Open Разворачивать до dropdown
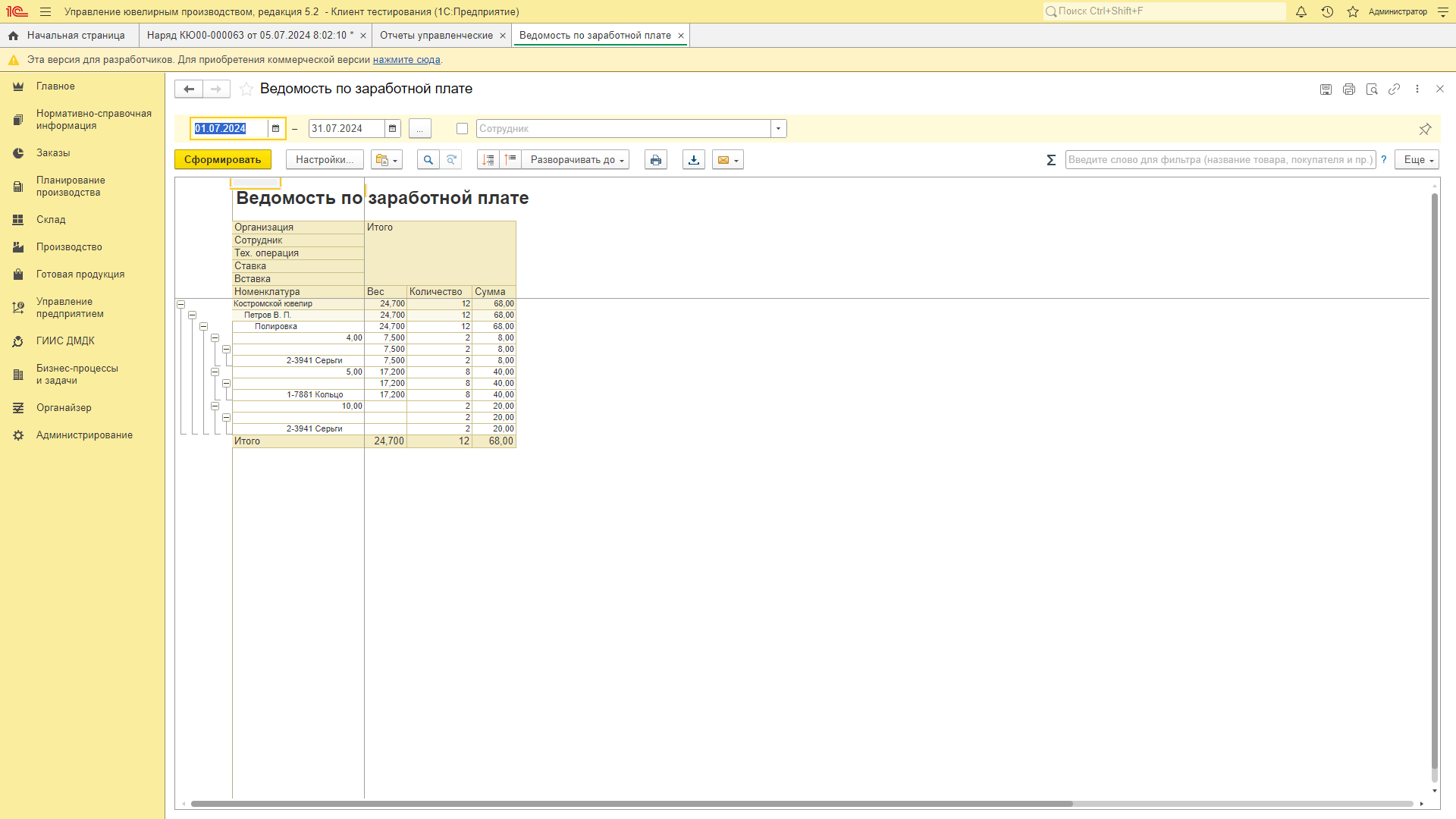This screenshot has height=819, width=1456. point(575,160)
